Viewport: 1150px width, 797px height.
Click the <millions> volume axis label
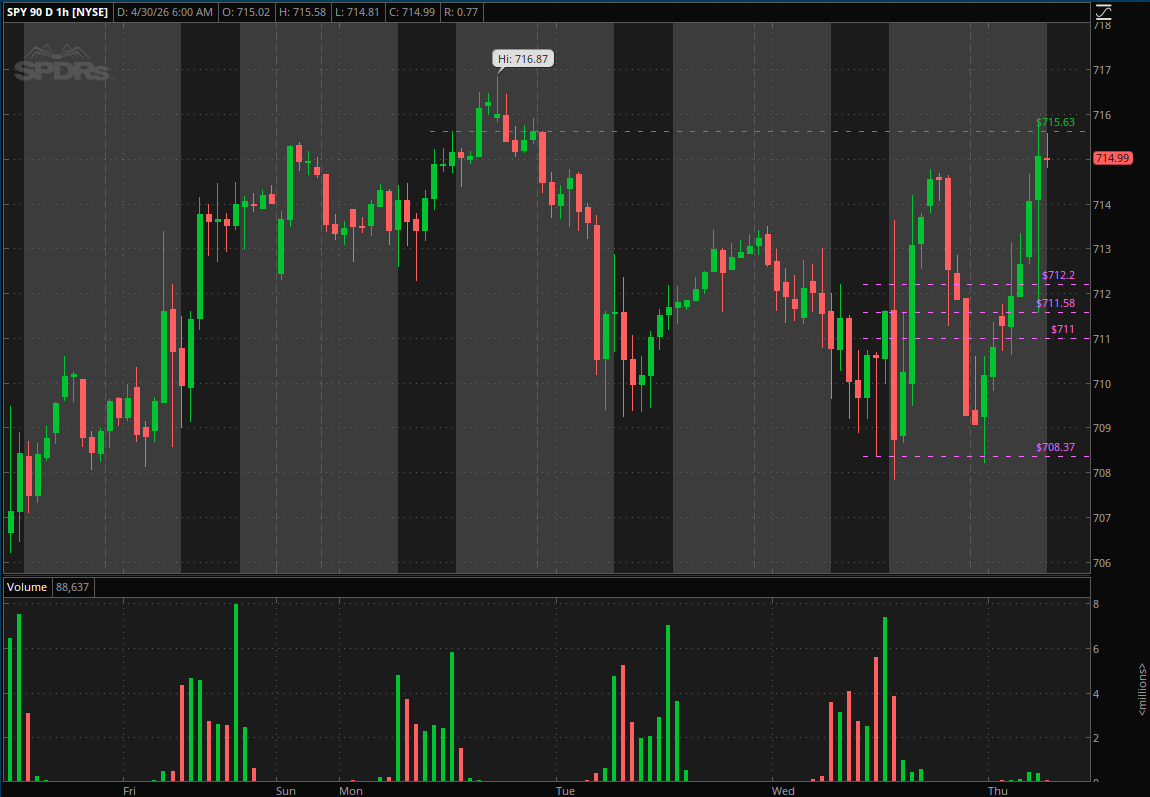[x=1142, y=690]
